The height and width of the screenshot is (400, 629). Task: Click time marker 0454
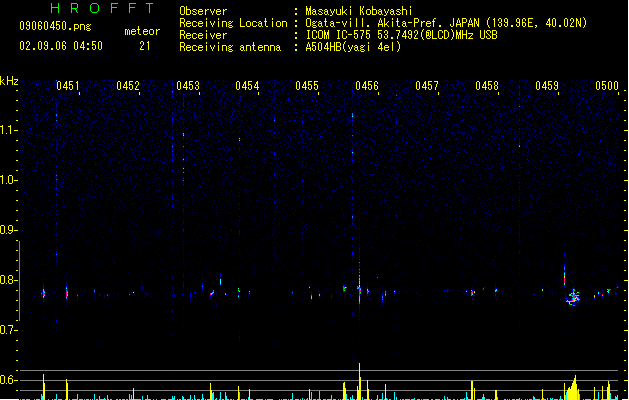click(247, 86)
